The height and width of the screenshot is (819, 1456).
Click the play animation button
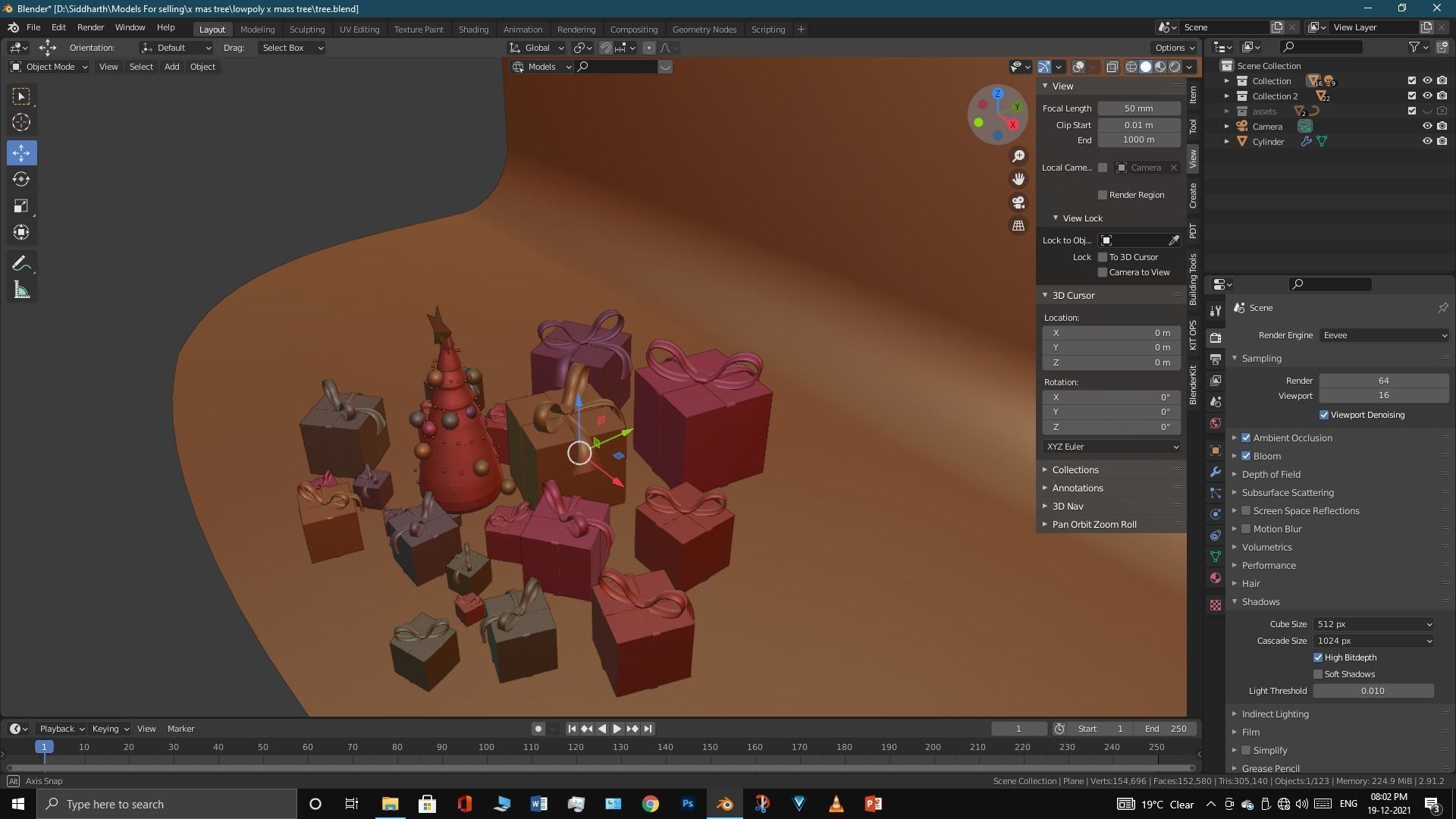617,729
